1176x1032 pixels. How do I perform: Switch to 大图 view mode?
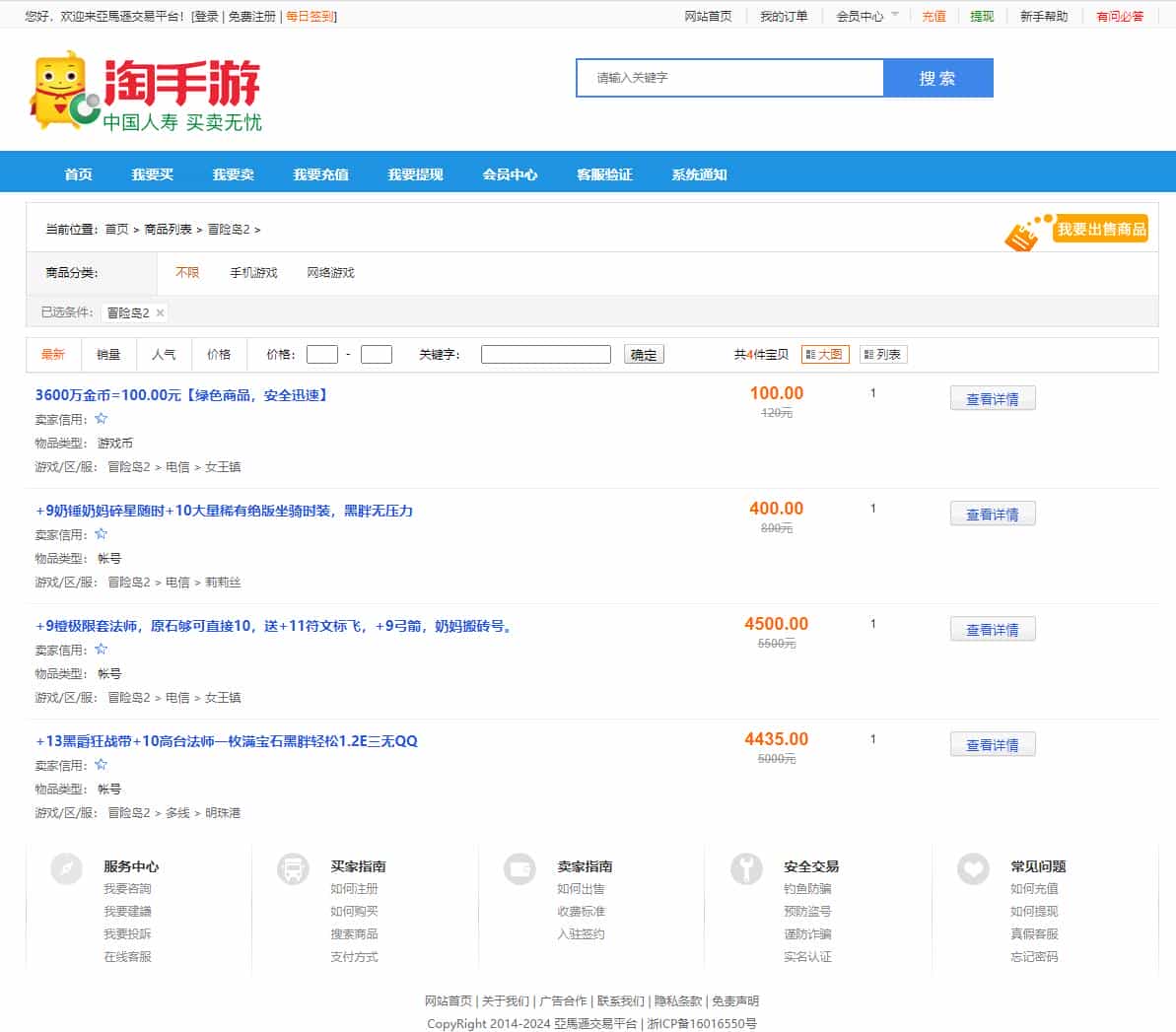pyautogui.click(x=824, y=354)
